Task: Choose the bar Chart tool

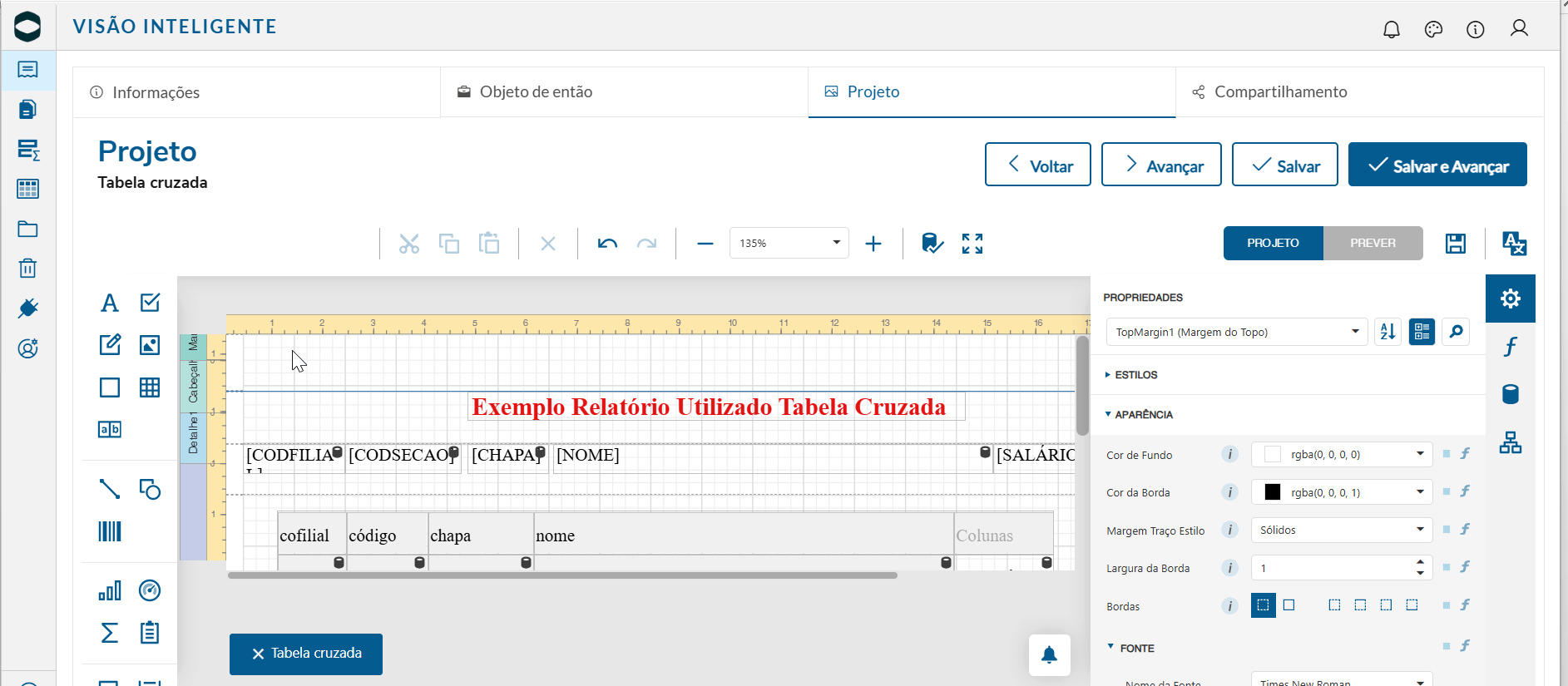Action: [x=110, y=590]
